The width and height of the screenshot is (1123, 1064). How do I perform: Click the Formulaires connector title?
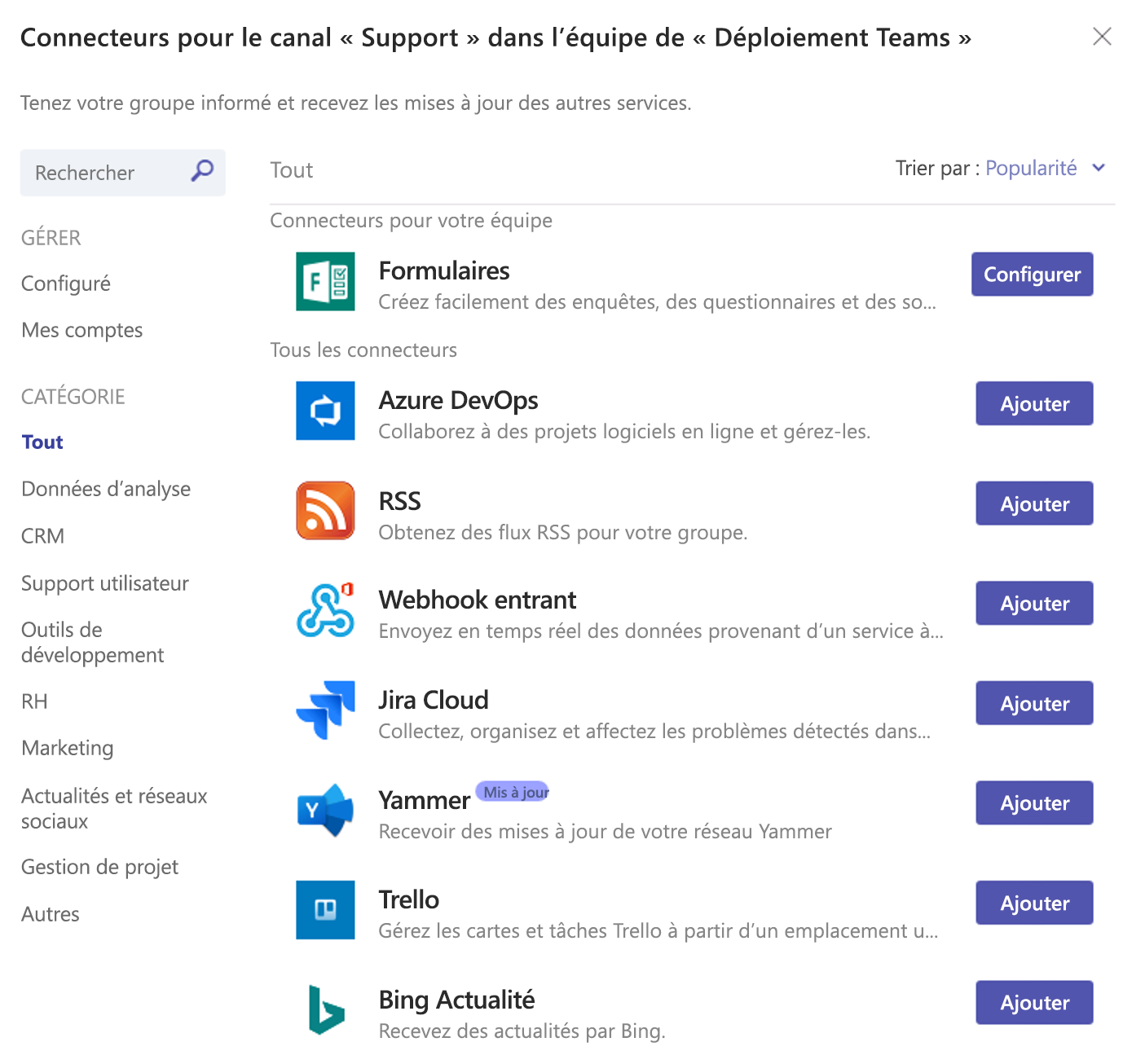click(444, 270)
